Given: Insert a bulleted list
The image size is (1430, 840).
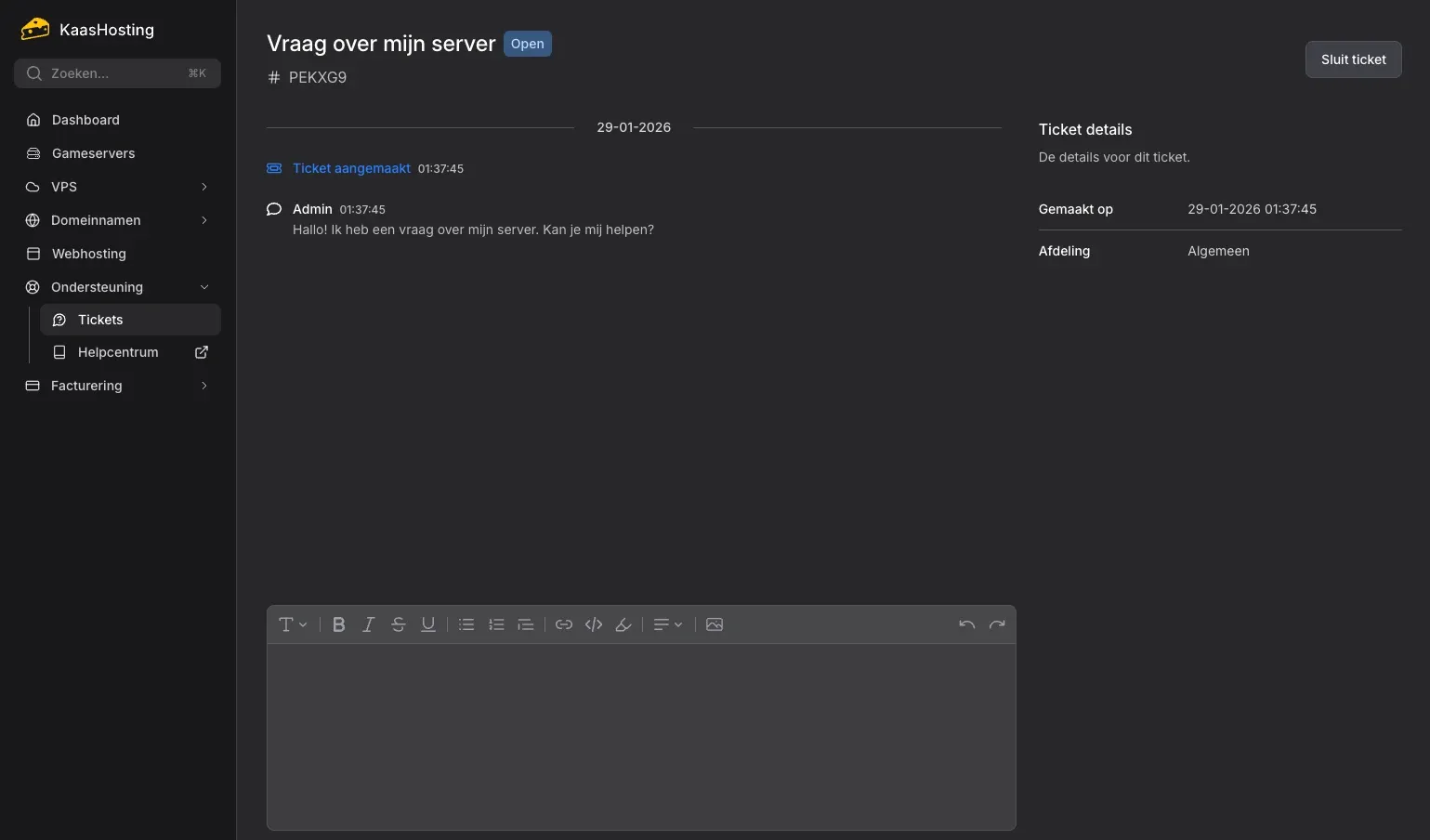Looking at the screenshot, I should point(466,624).
